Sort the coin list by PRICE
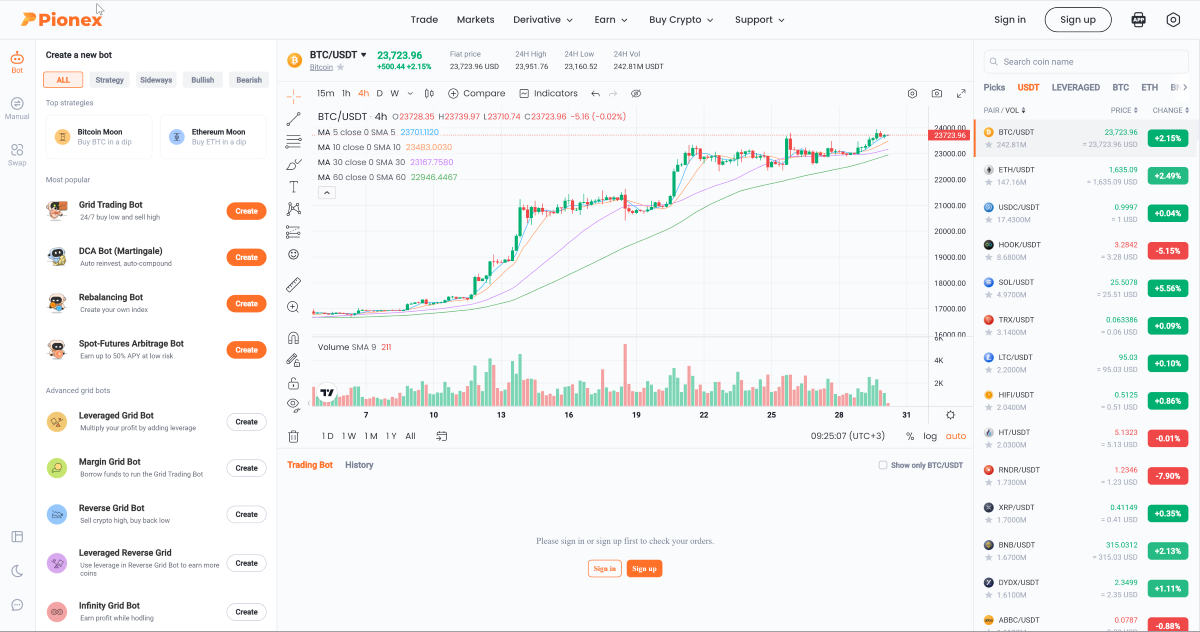 [1123, 110]
